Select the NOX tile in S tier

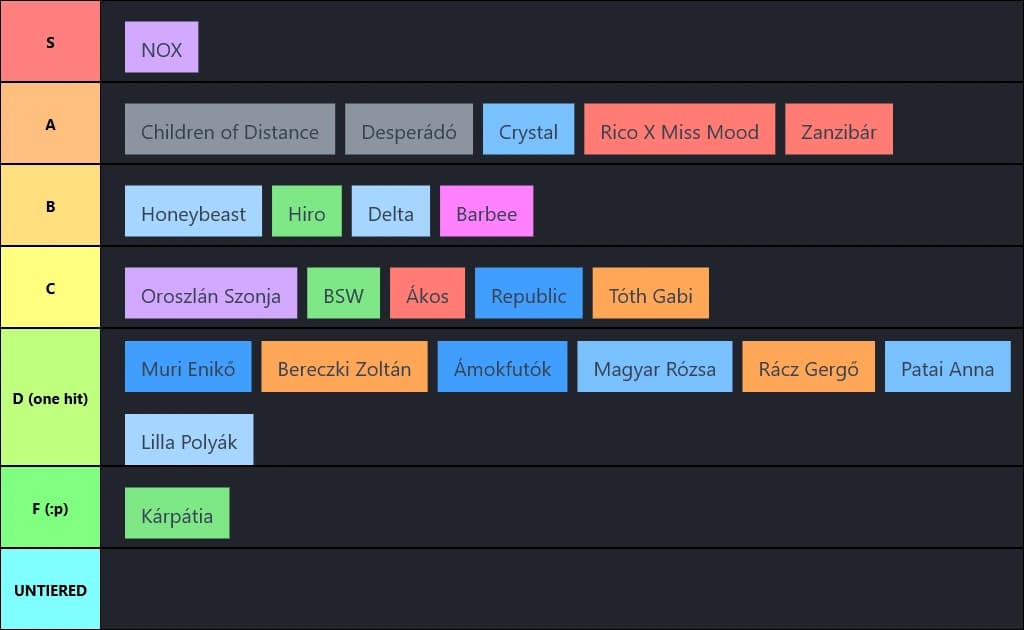pyautogui.click(x=161, y=47)
